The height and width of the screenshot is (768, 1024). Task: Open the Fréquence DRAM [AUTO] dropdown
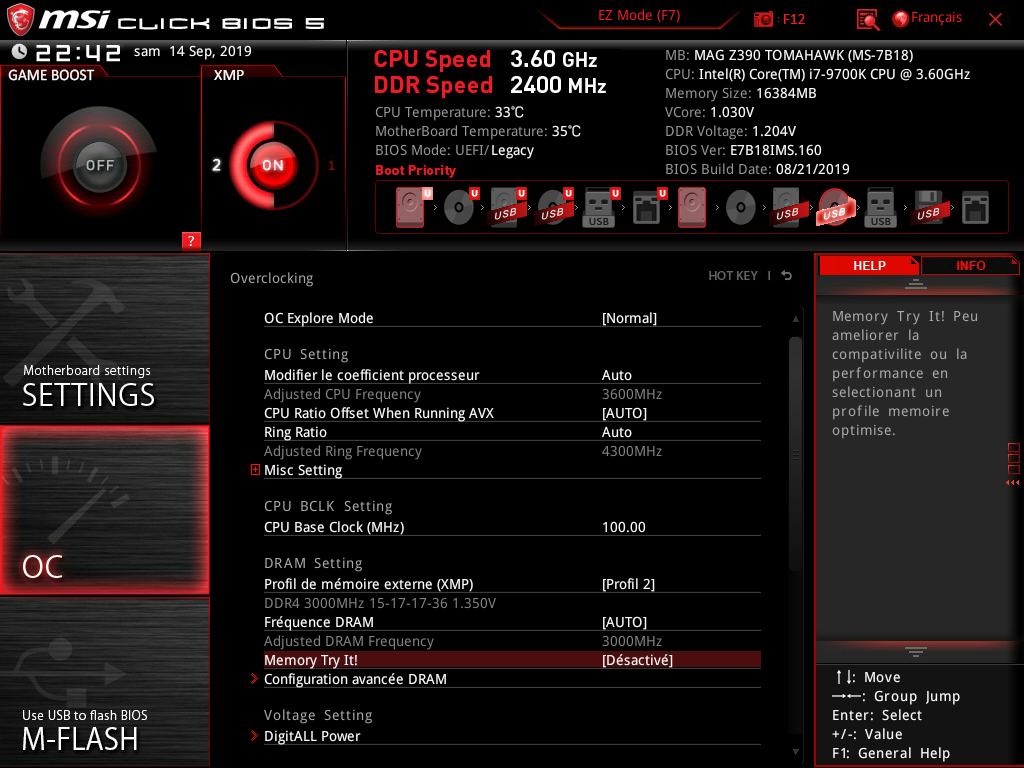[624, 622]
